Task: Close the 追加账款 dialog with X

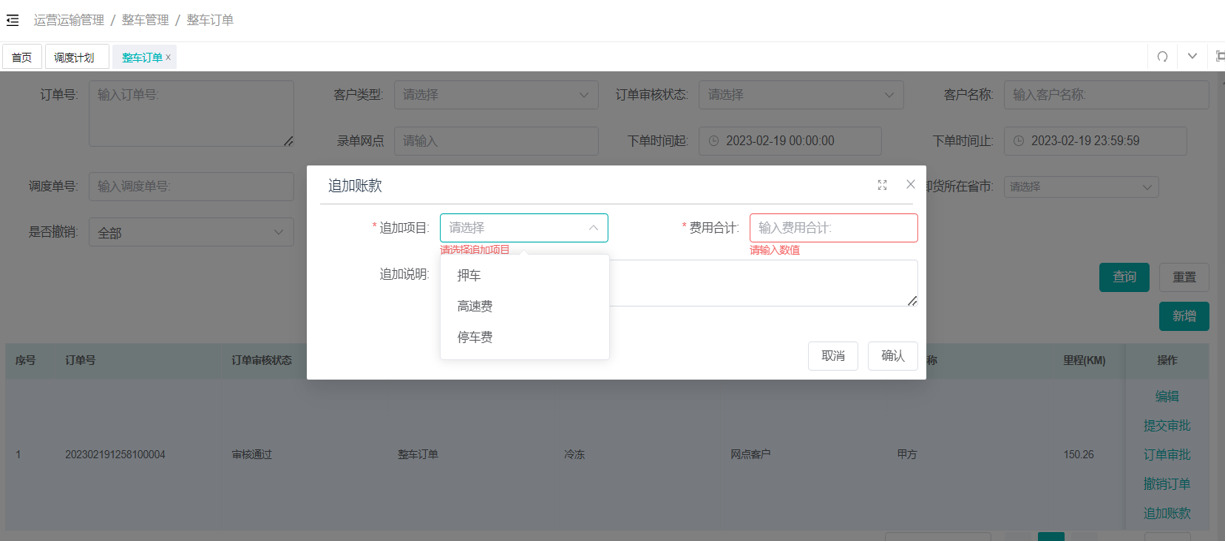Action: [x=910, y=184]
